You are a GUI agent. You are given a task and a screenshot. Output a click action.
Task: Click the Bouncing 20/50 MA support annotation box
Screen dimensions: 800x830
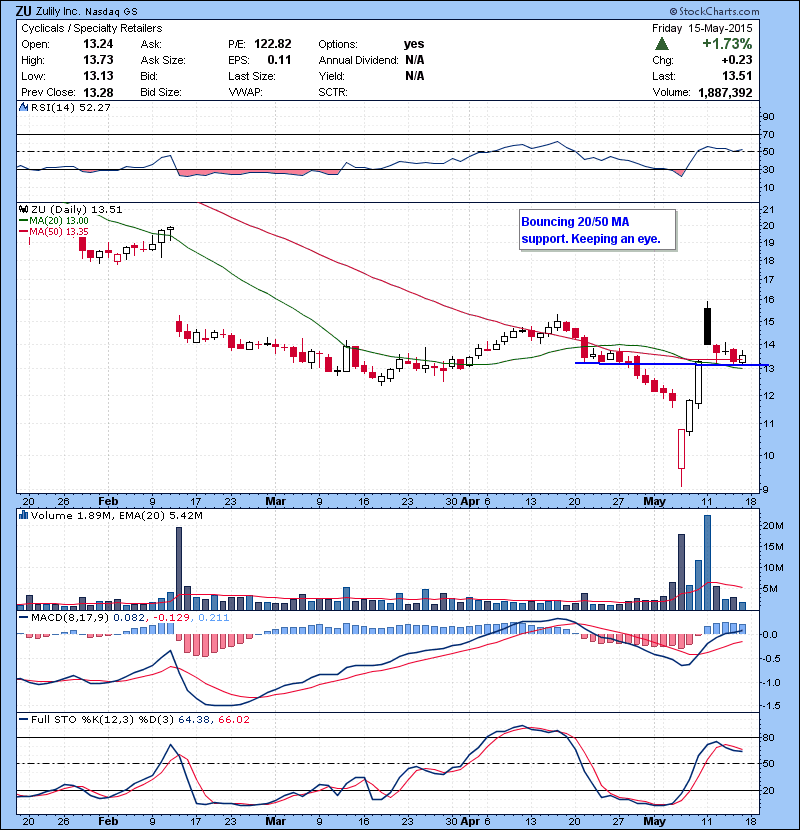[598, 230]
